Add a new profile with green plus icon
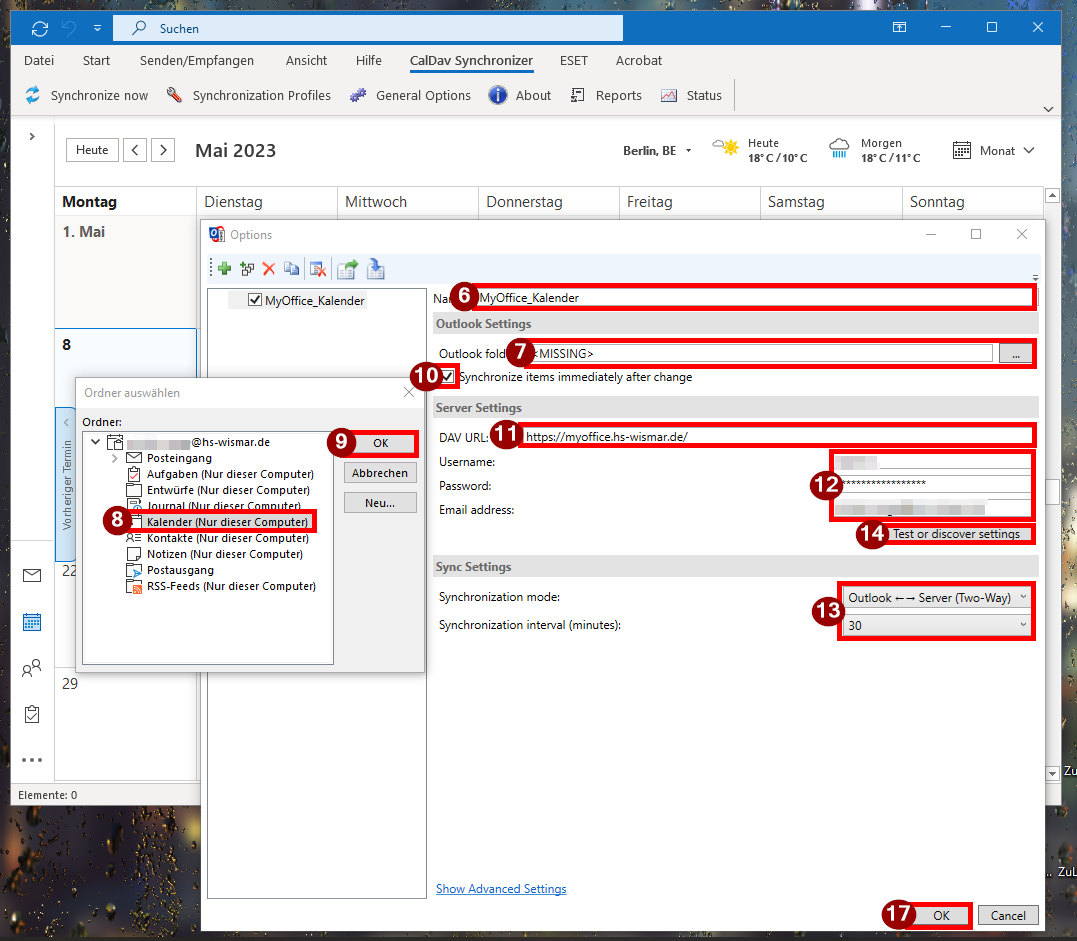This screenshot has width=1077, height=941. click(224, 269)
